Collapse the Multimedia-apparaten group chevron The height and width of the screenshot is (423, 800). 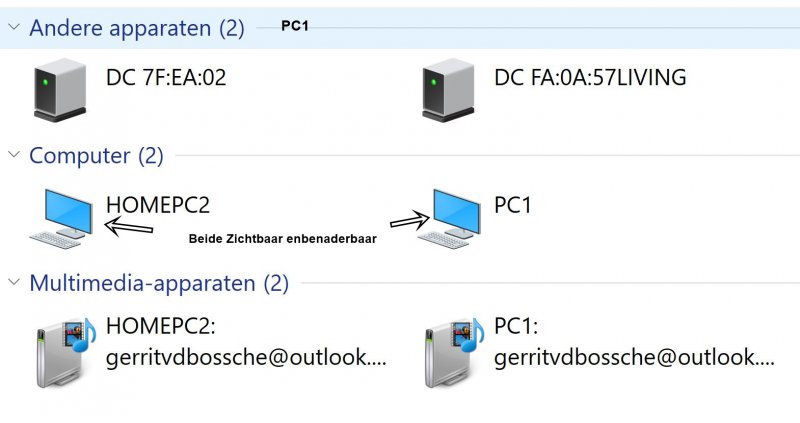[x=14, y=283]
